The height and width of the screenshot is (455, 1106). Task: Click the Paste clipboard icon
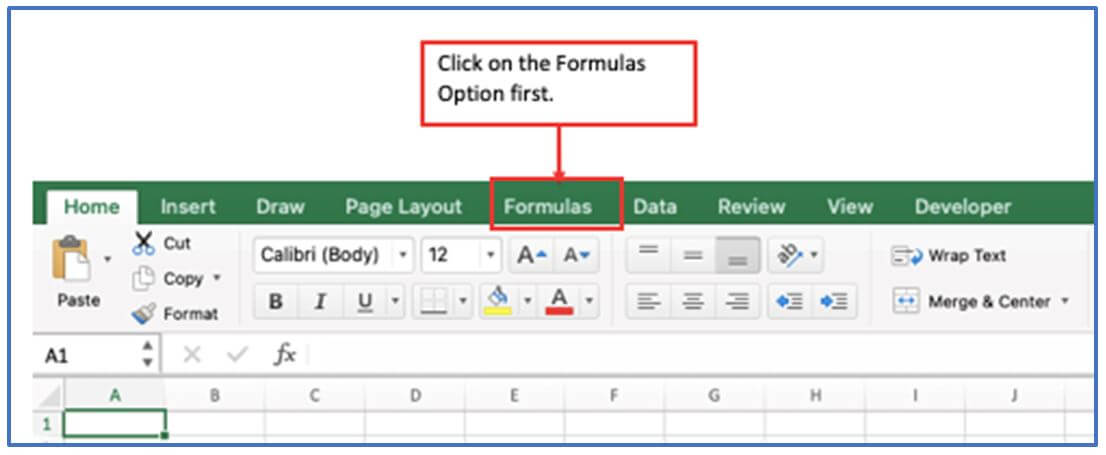[71, 260]
